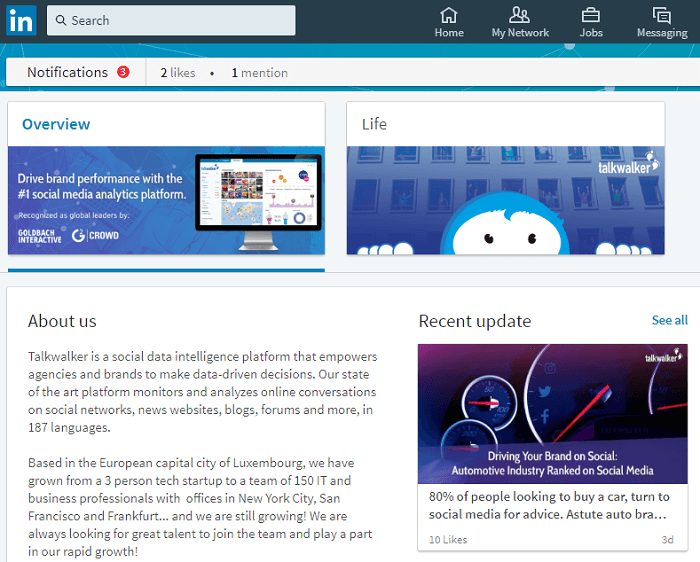Open the Notifications panel label

[x=67, y=72]
